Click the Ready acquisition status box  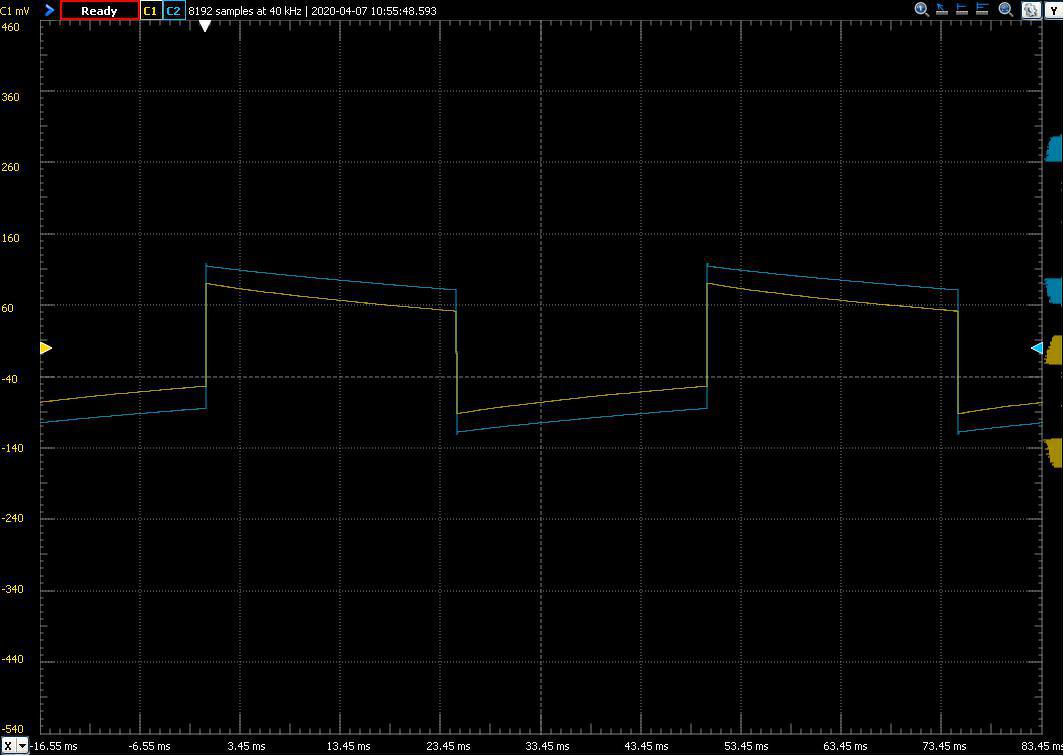tap(100, 10)
